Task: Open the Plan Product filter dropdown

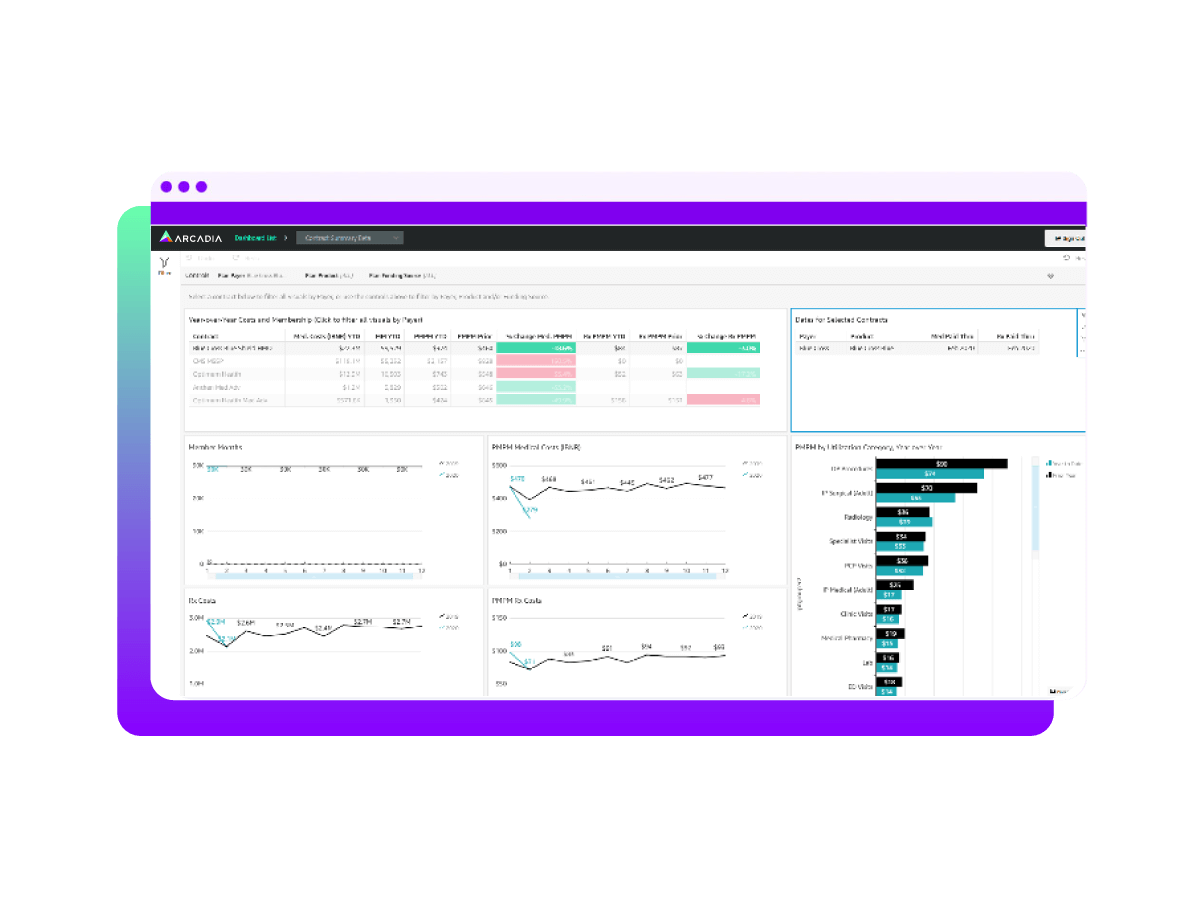Action: pyautogui.click(x=330, y=275)
